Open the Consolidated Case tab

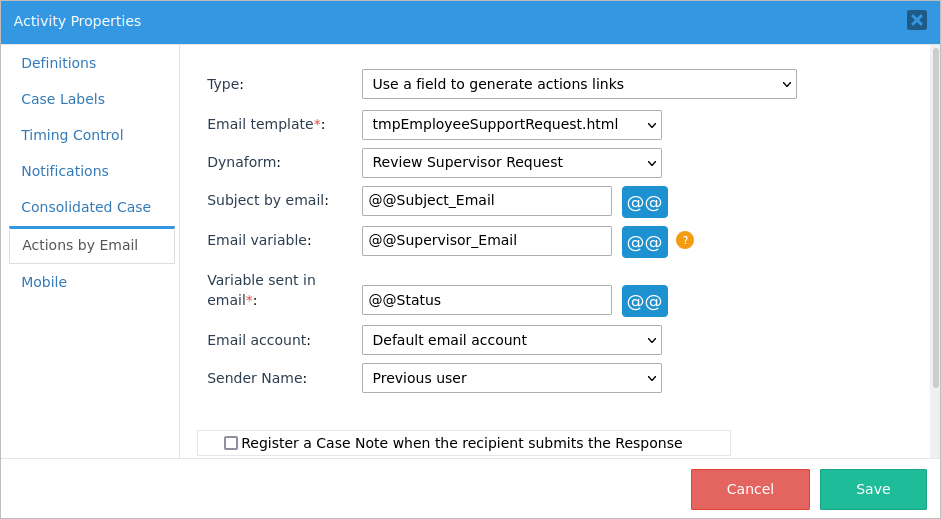(x=86, y=207)
